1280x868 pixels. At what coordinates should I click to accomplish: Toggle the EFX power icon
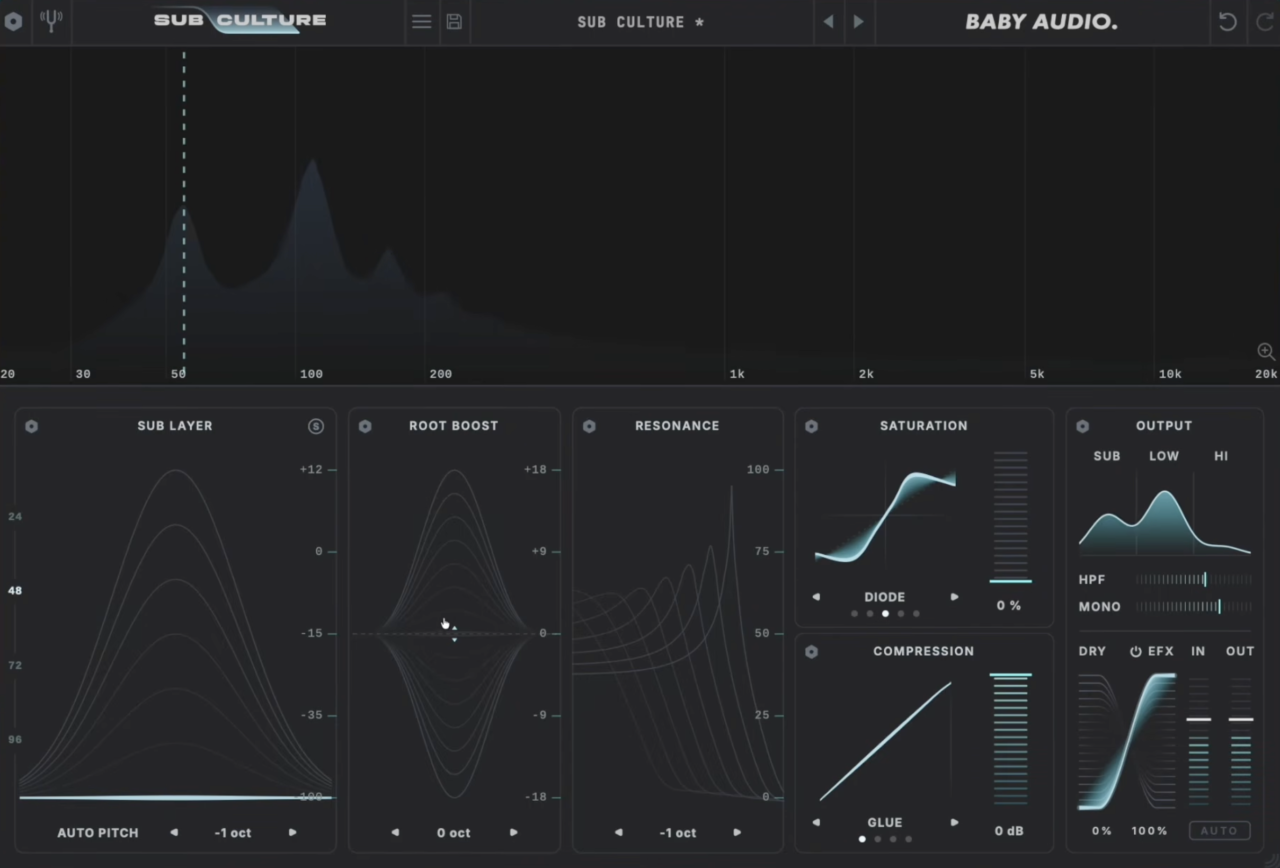tap(1136, 651)
